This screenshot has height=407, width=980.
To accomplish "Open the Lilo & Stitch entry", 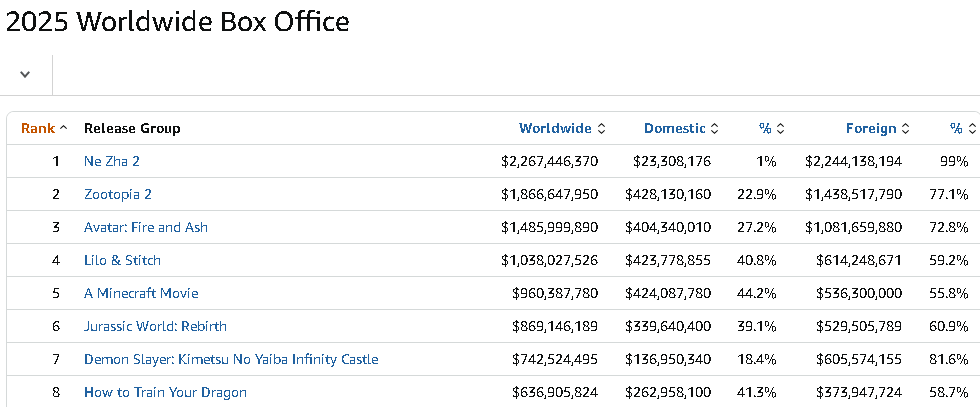I will (122, 260).
